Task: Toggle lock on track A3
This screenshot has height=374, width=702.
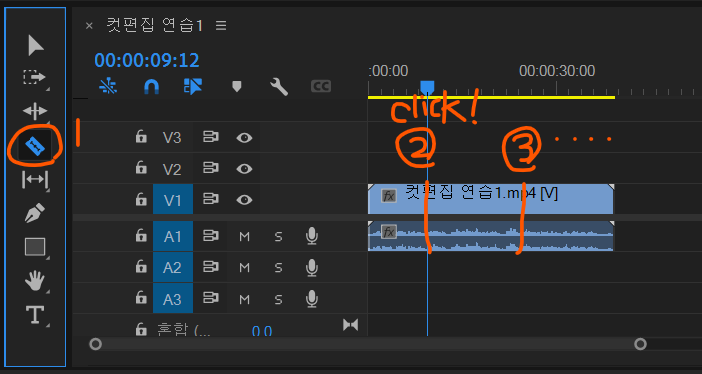Action: coord(141,298)
